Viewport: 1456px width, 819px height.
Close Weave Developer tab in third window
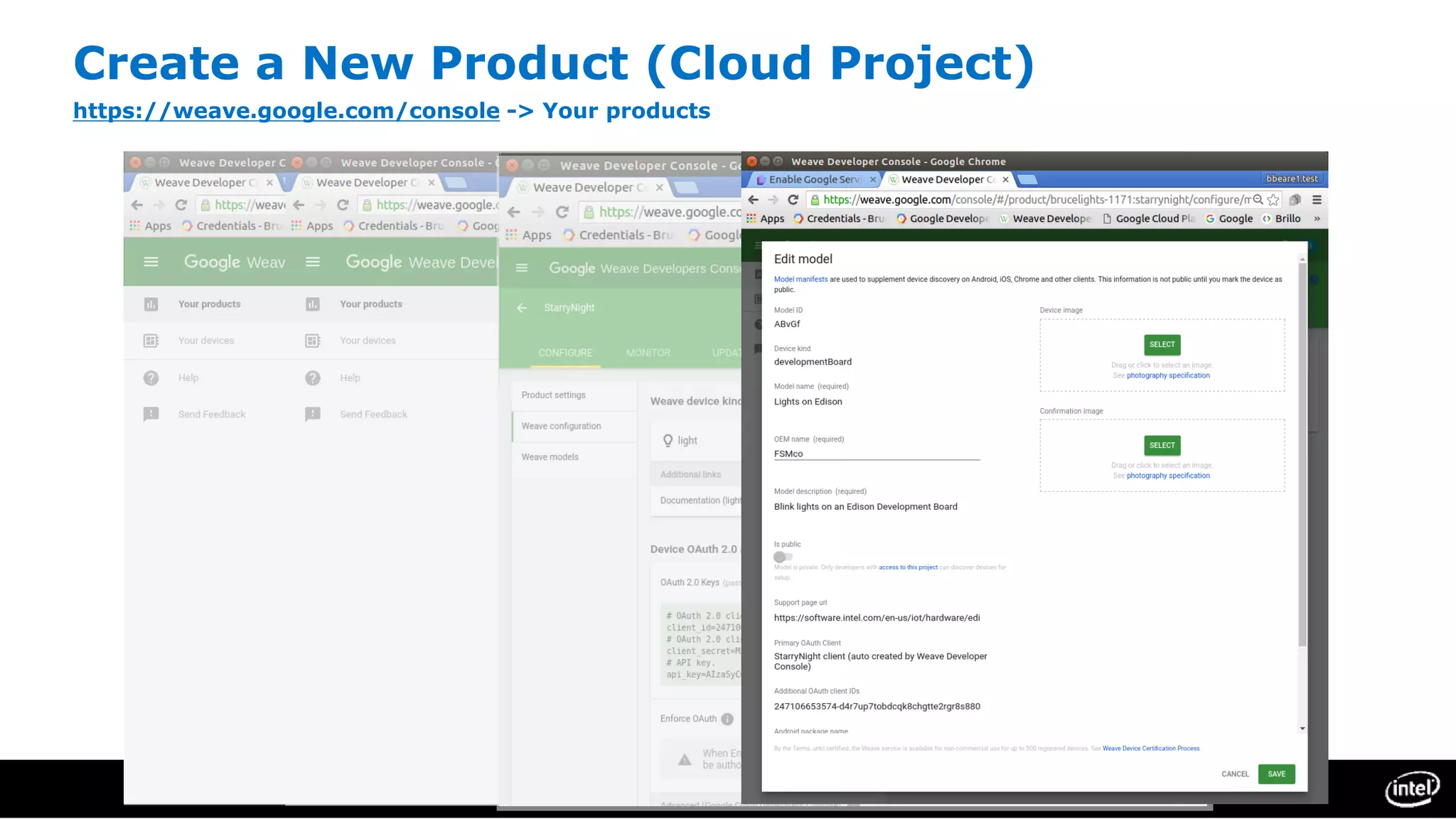tap(660, 188)
